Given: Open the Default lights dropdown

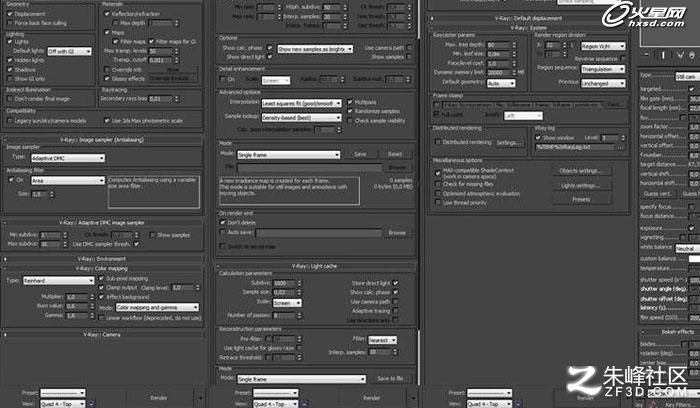Looking at the screenshot, I should coord(70,51).
